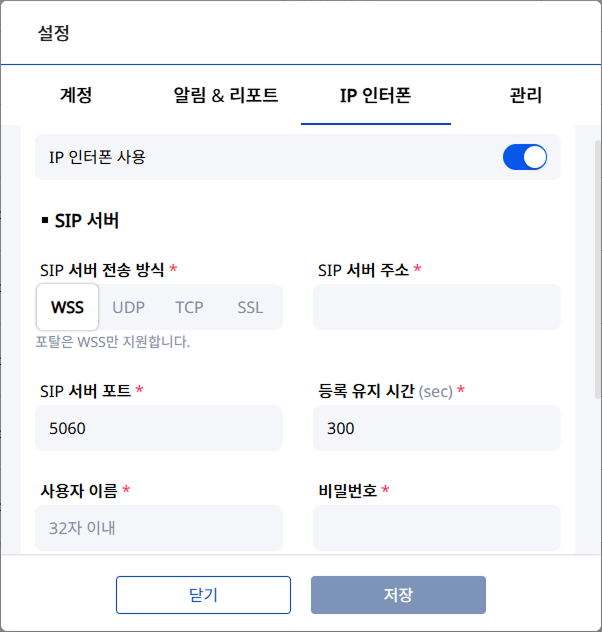The height and width of the screenshot is (632, 602).
Task: Click the SIP 서버 포트 field
Action: [159, 428]
